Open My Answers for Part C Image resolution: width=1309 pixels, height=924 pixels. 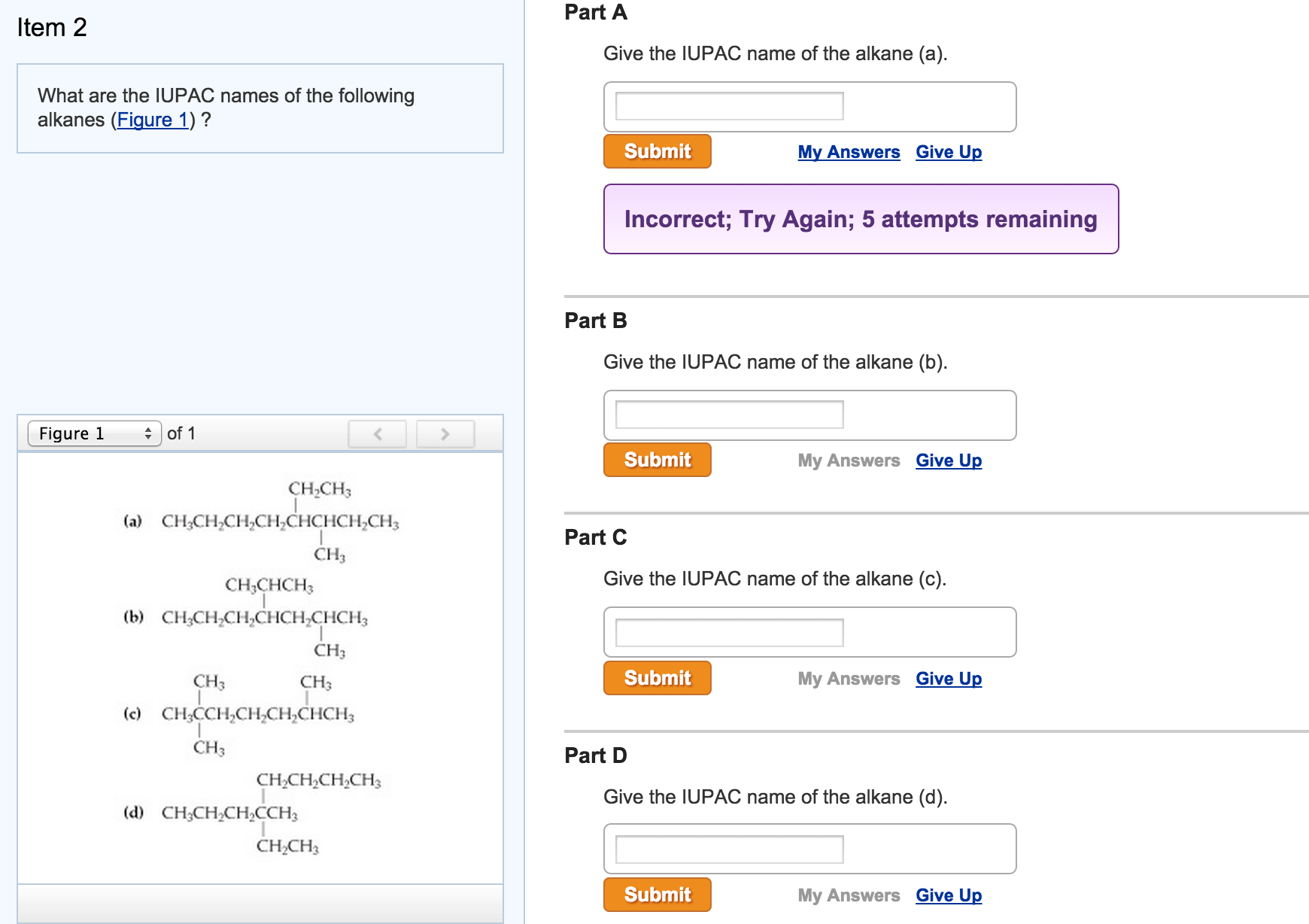(x=849, y=679)
